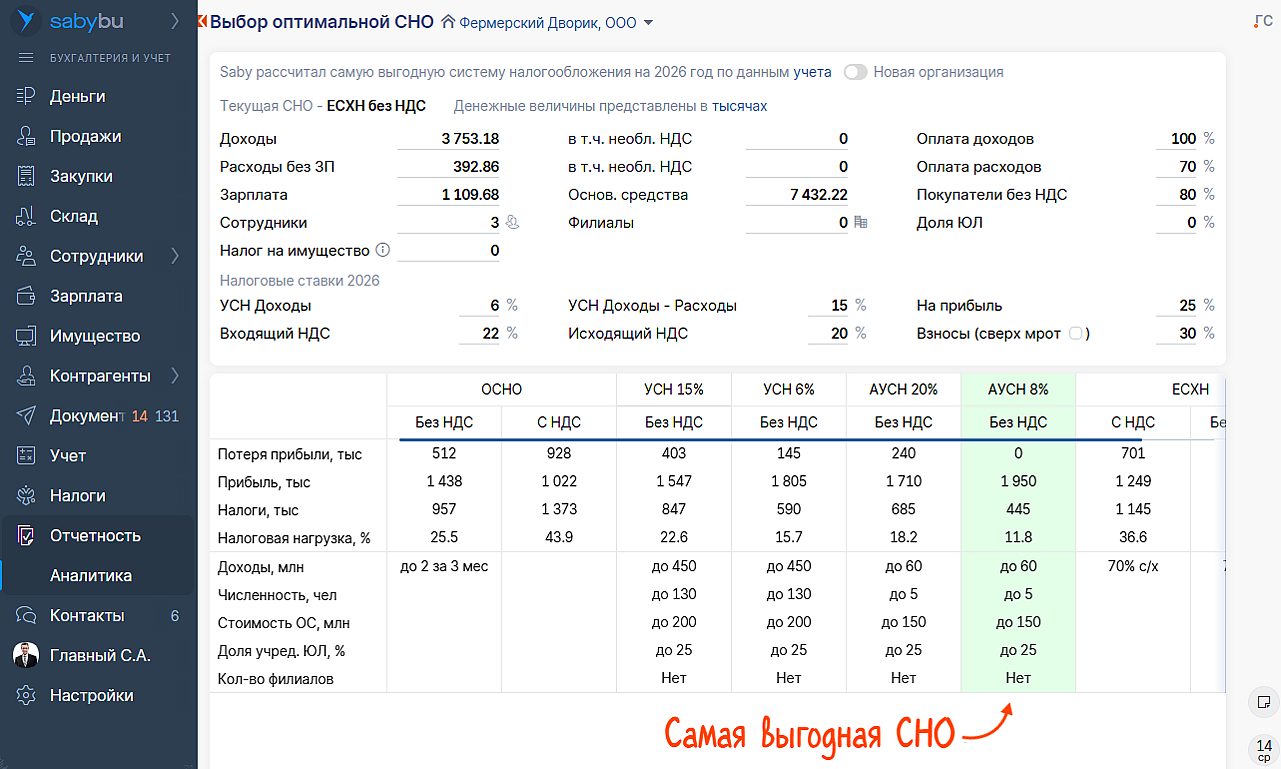Check the сверх мрот checkbox

point(1075,333)
